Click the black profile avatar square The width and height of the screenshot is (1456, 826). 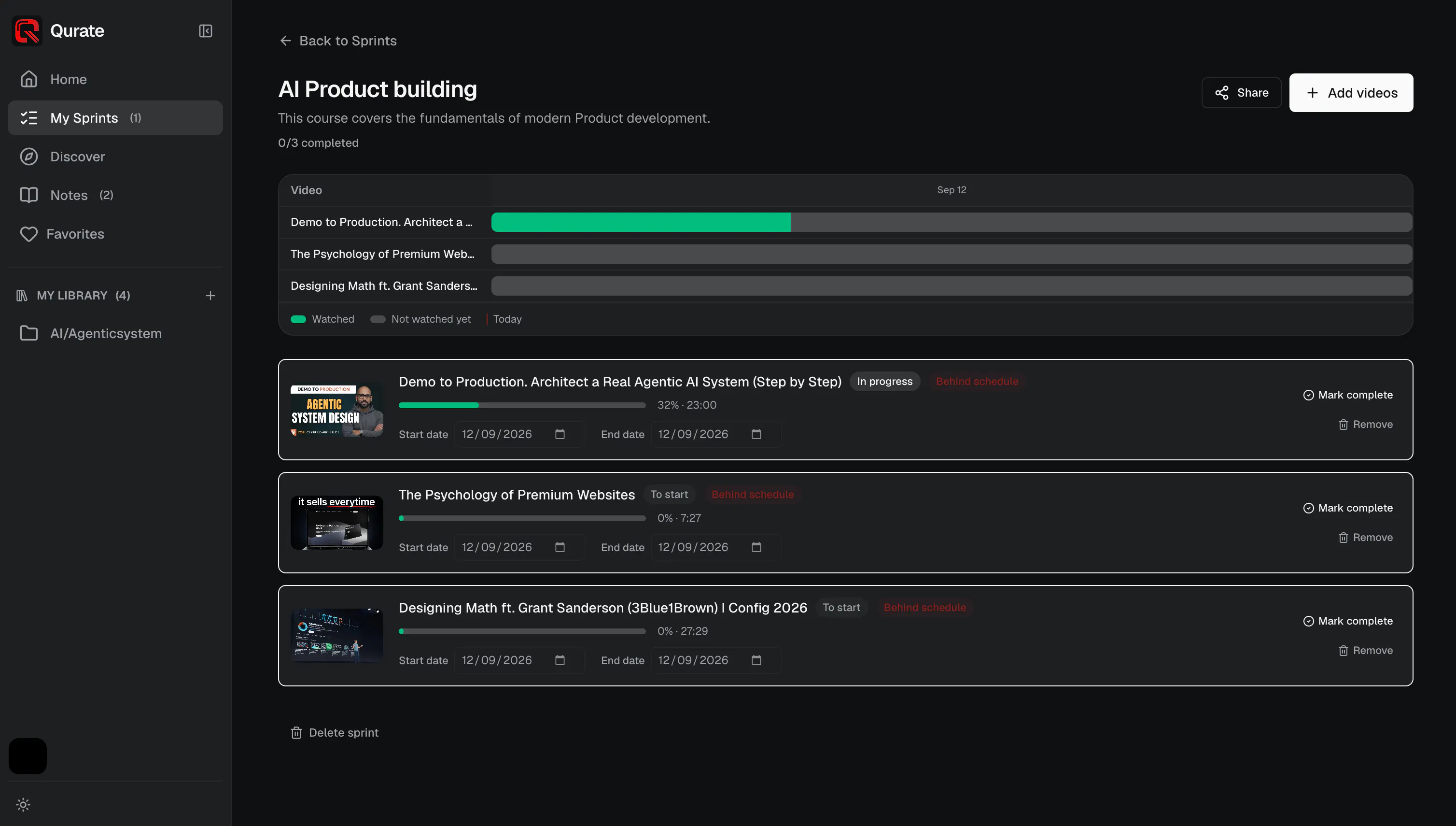point(28,756)
